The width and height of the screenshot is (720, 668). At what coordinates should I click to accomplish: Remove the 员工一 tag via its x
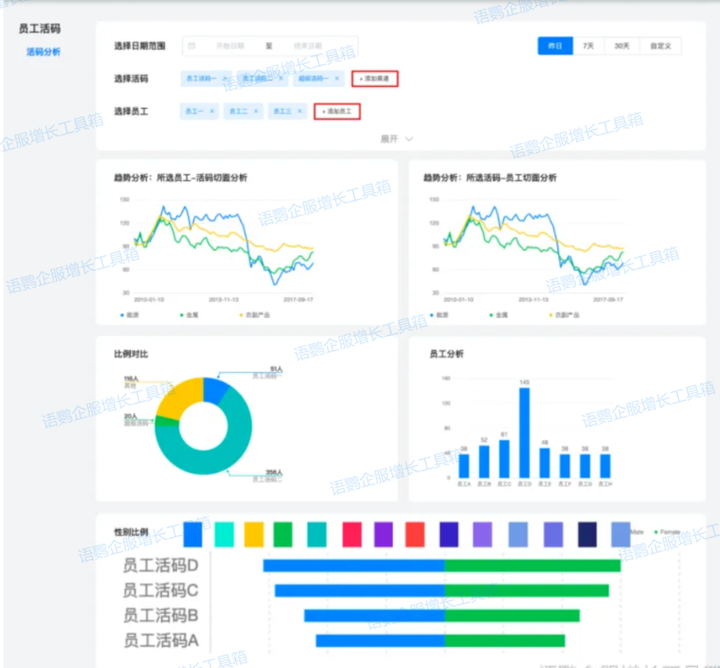tap(212, 111)
